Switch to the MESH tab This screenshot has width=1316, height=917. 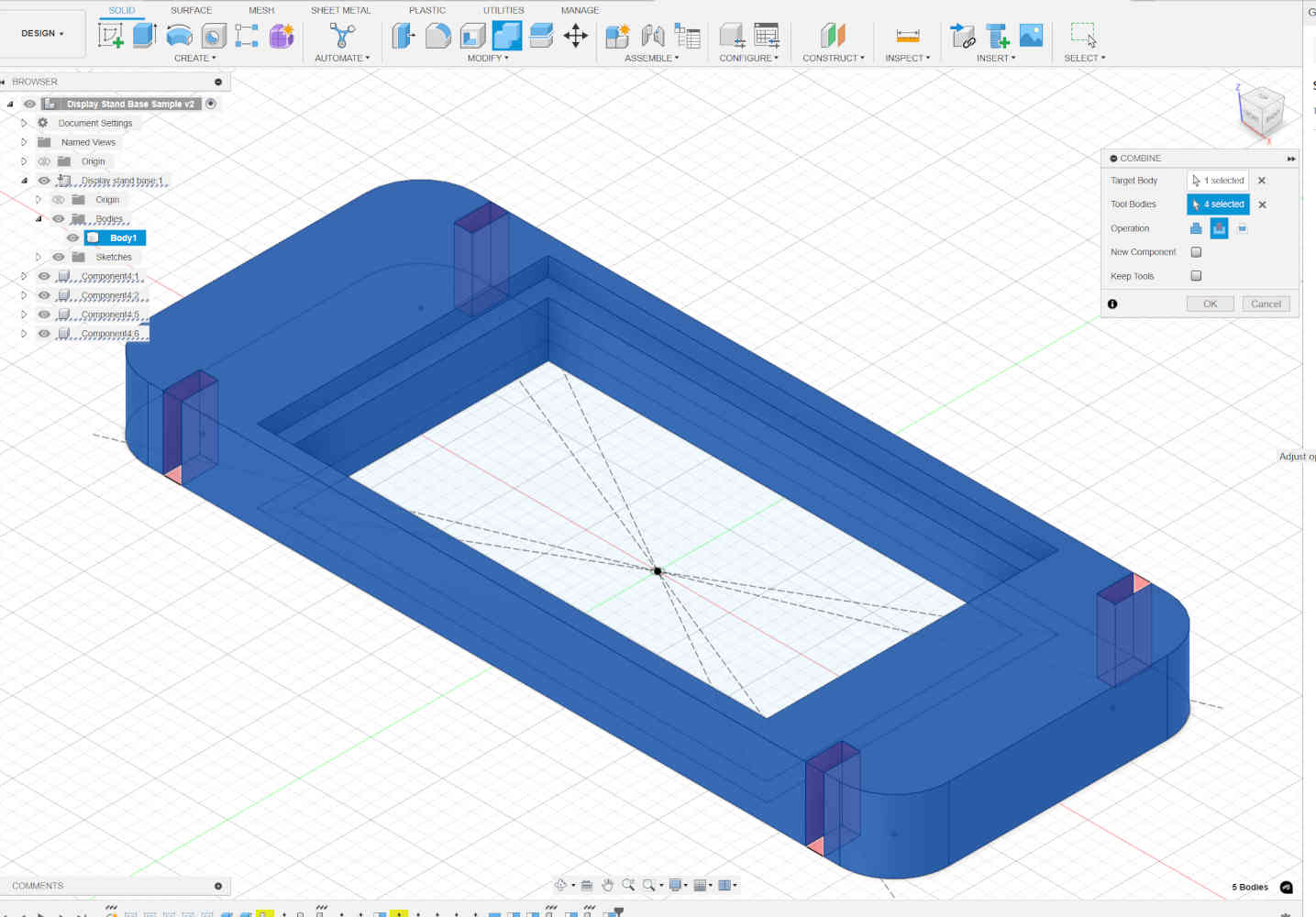[261, 10]
